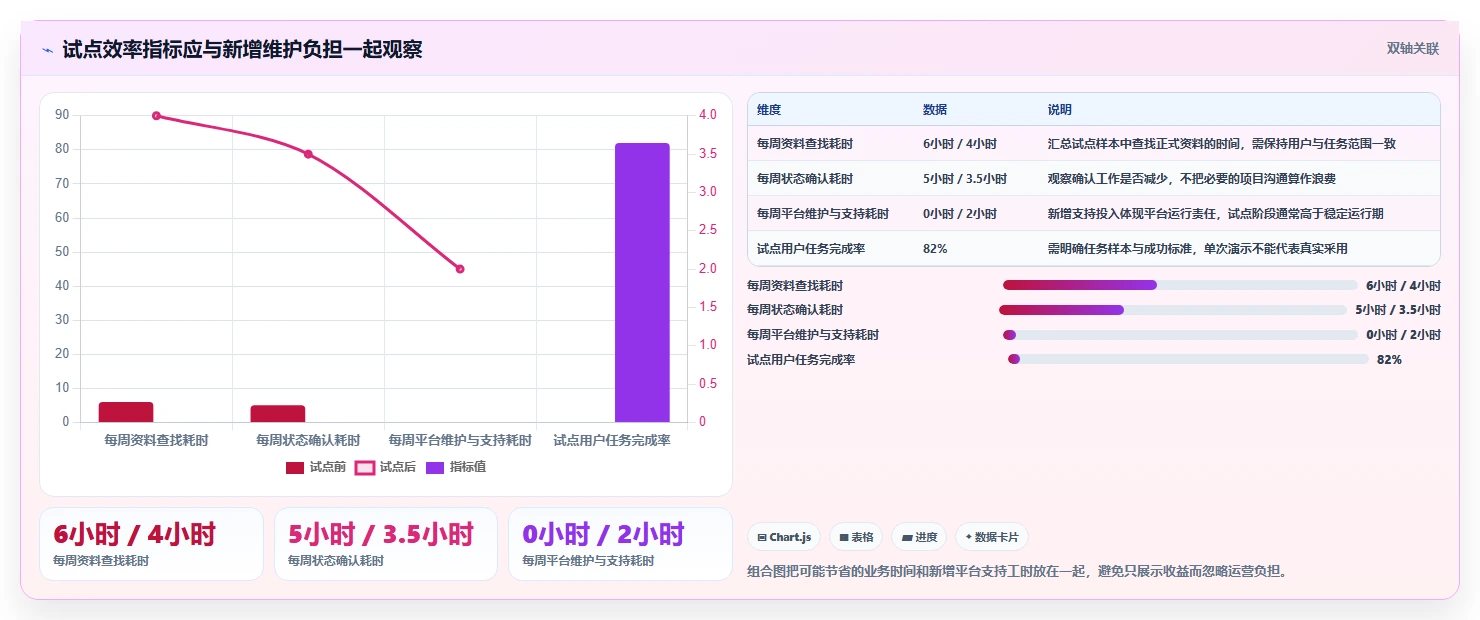Toggle the 指标值 legend item

click(456, 467)
